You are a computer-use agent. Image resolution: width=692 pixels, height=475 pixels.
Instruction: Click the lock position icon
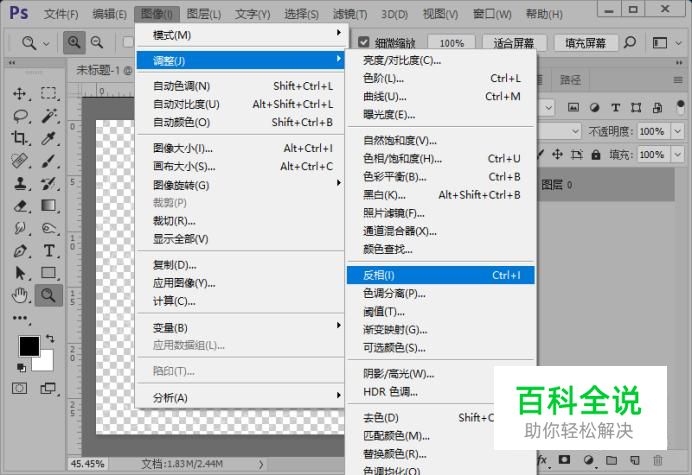pos(557,154)
